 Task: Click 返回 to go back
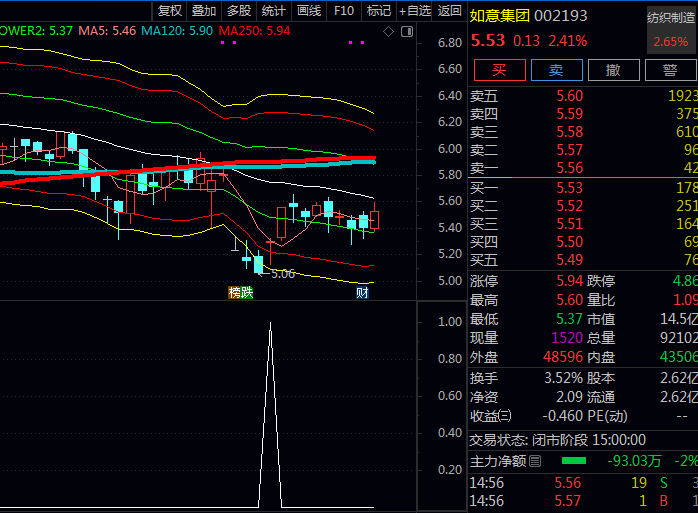(x=450, y=10)
